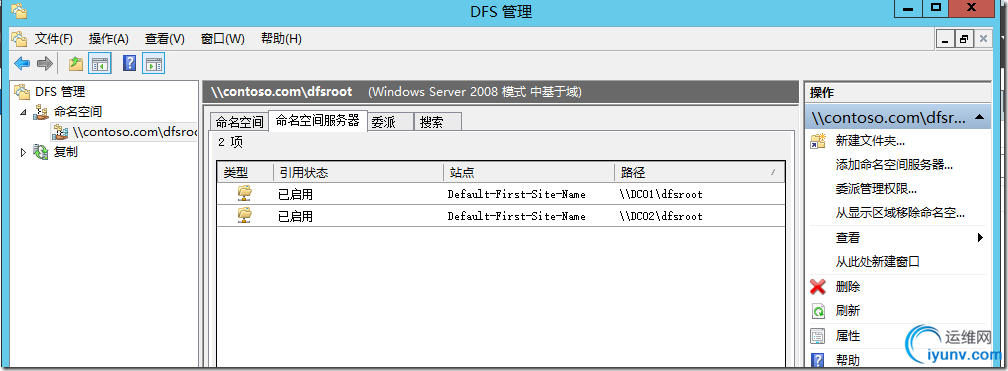Toggle the Show/Hide Console Tree icon
The image size is (1008, 371).
(x=100, y=63)
